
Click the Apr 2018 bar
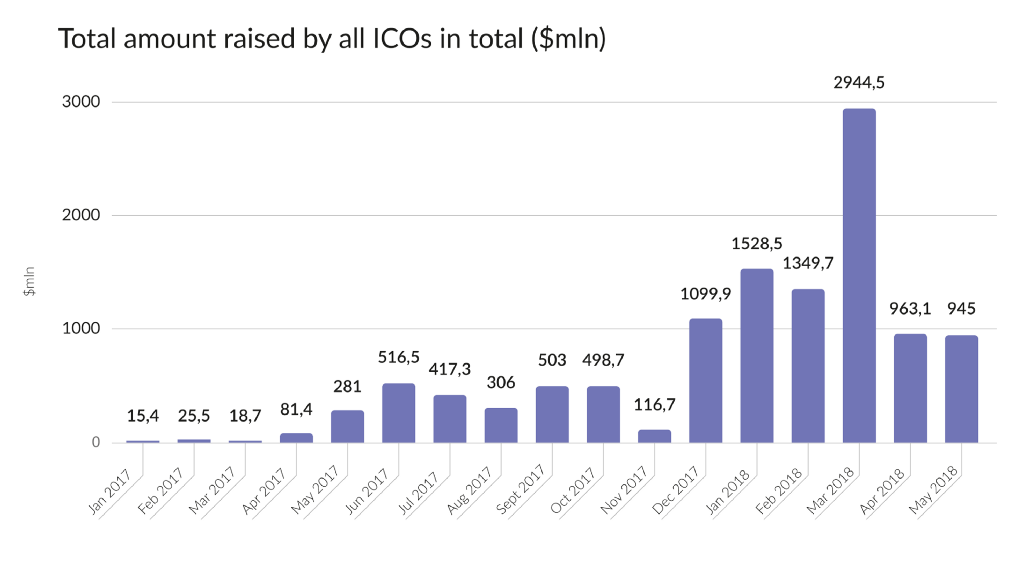tap(910, 388)
